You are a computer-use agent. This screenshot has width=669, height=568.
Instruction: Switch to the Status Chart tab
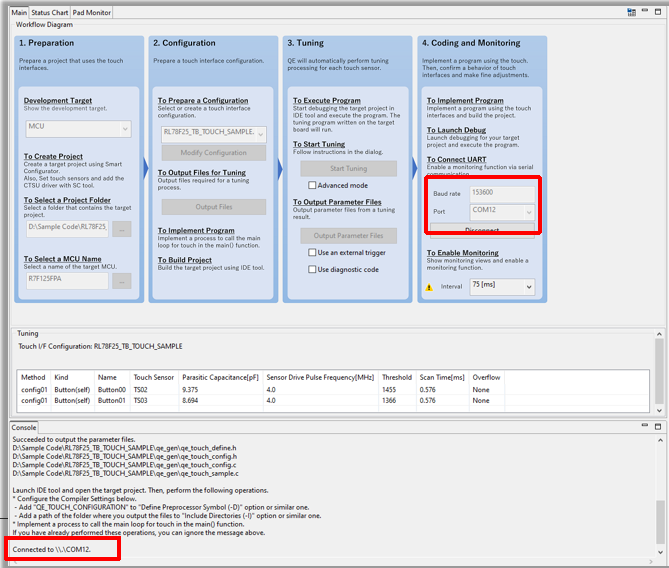[50, 13]
